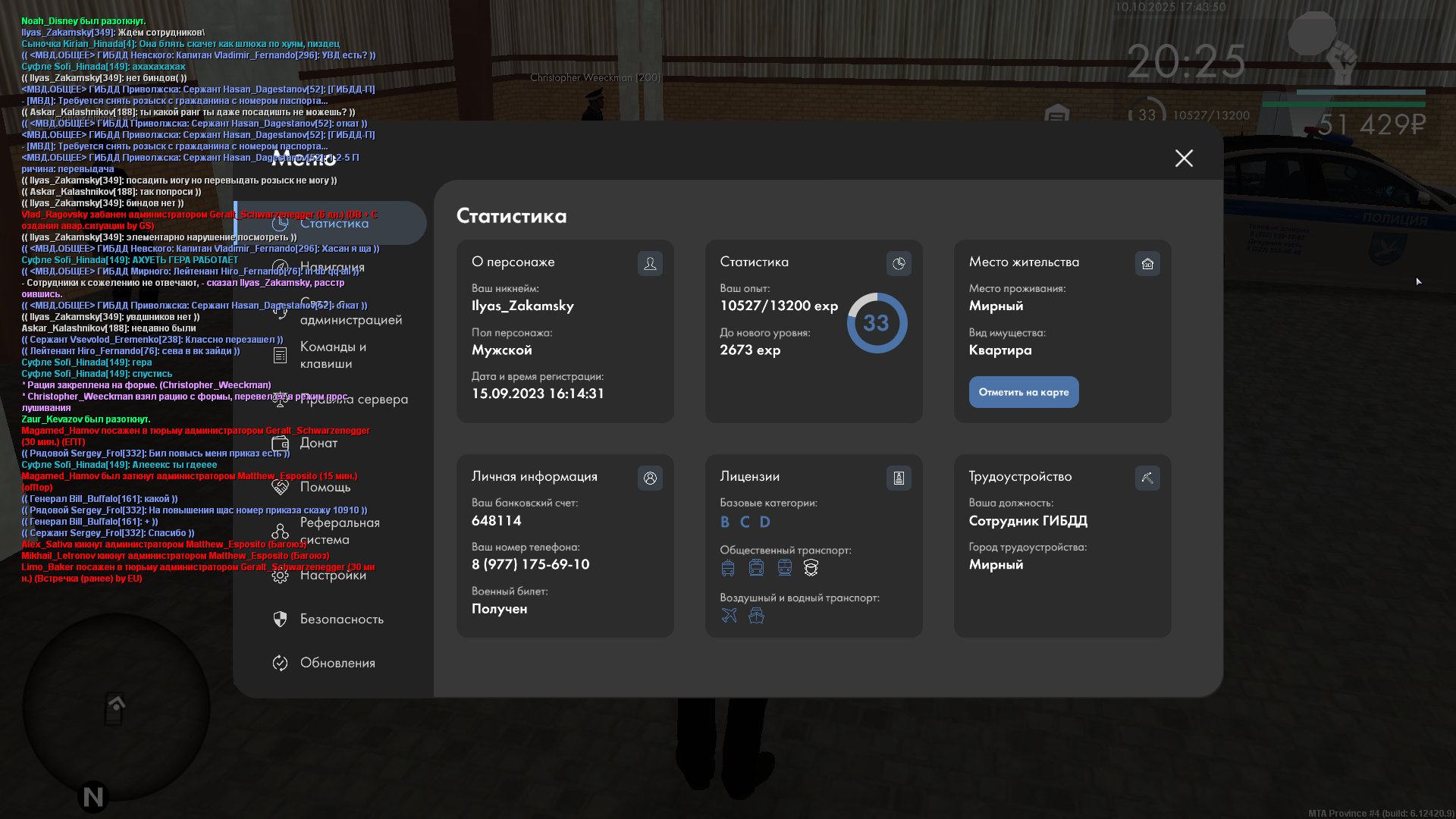Open the Реферальная система section
This screenshot has height=819, width=1456.
pyautogui.click(x=339, y=531)
